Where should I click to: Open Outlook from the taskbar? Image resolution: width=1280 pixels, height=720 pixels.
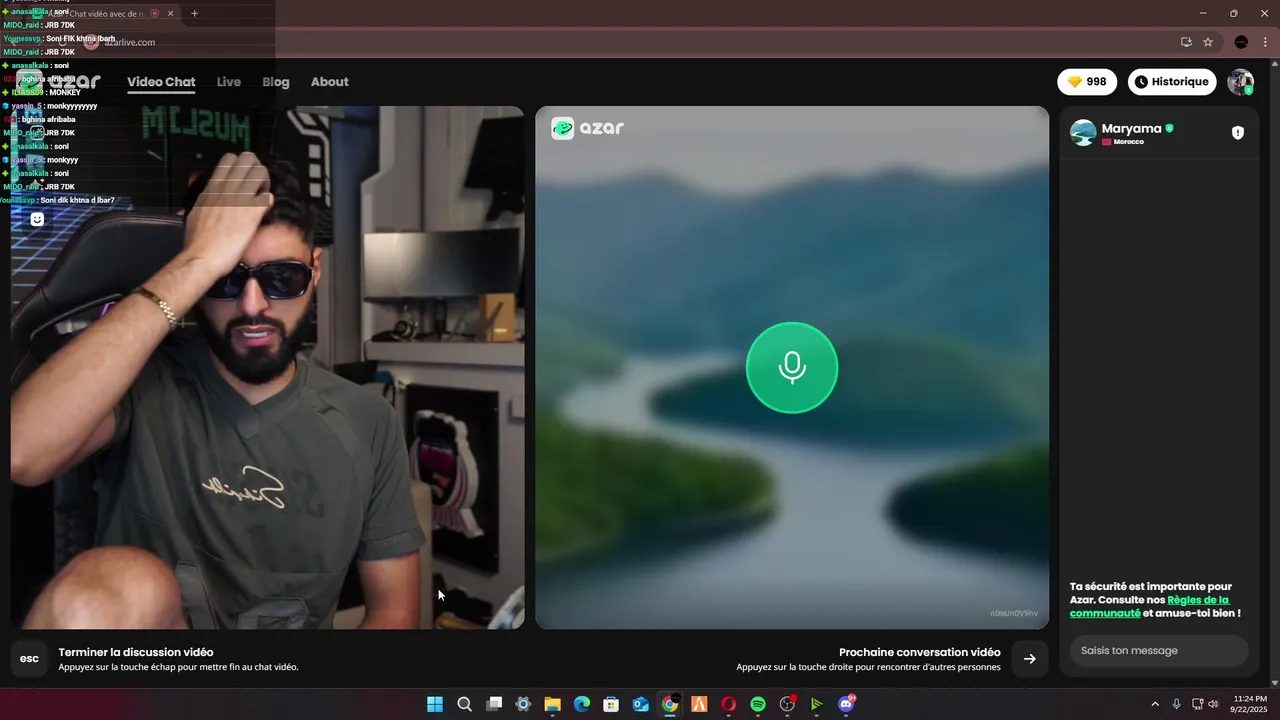tap(641, 704)
